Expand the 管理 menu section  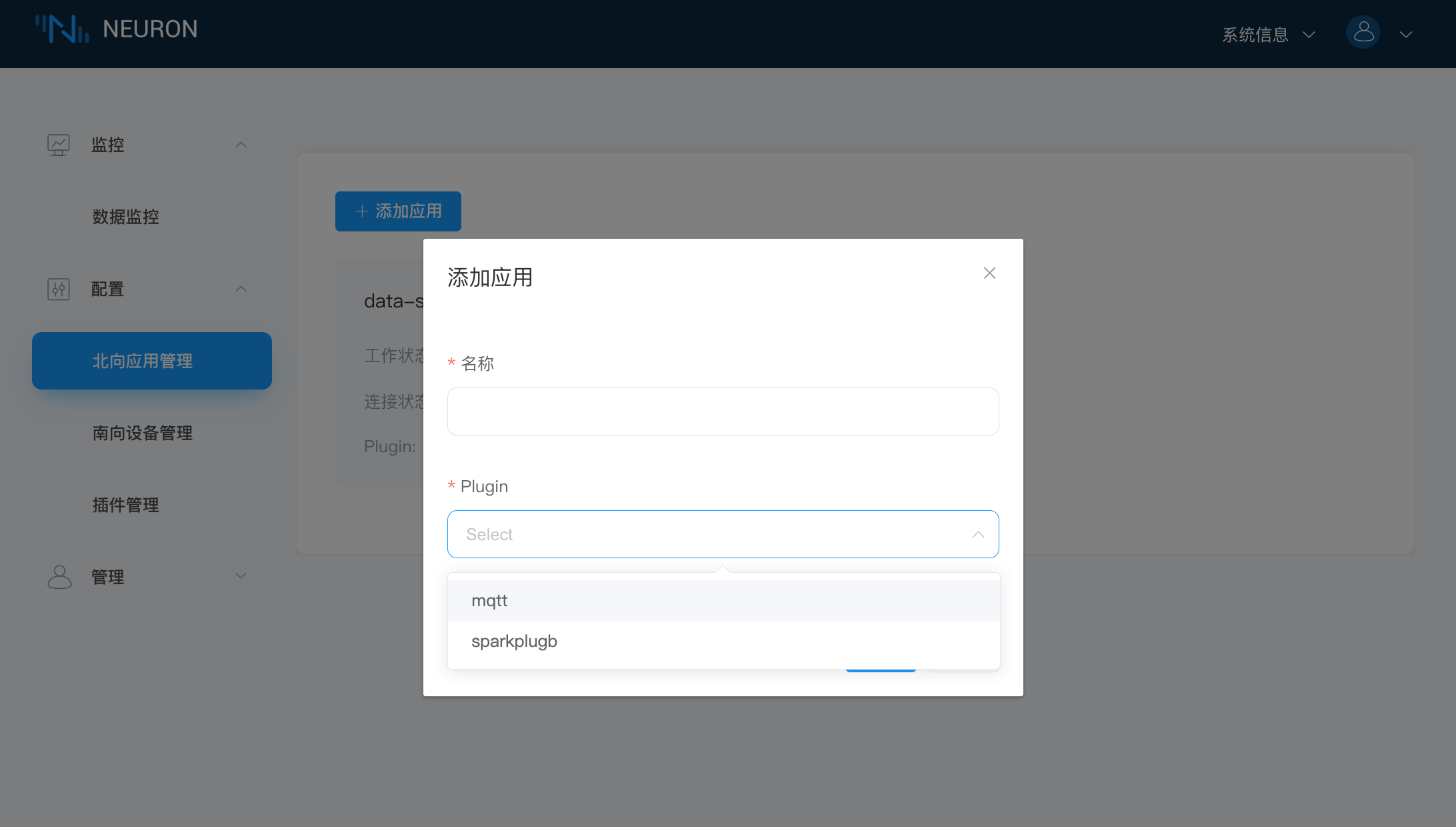(241, 576)
